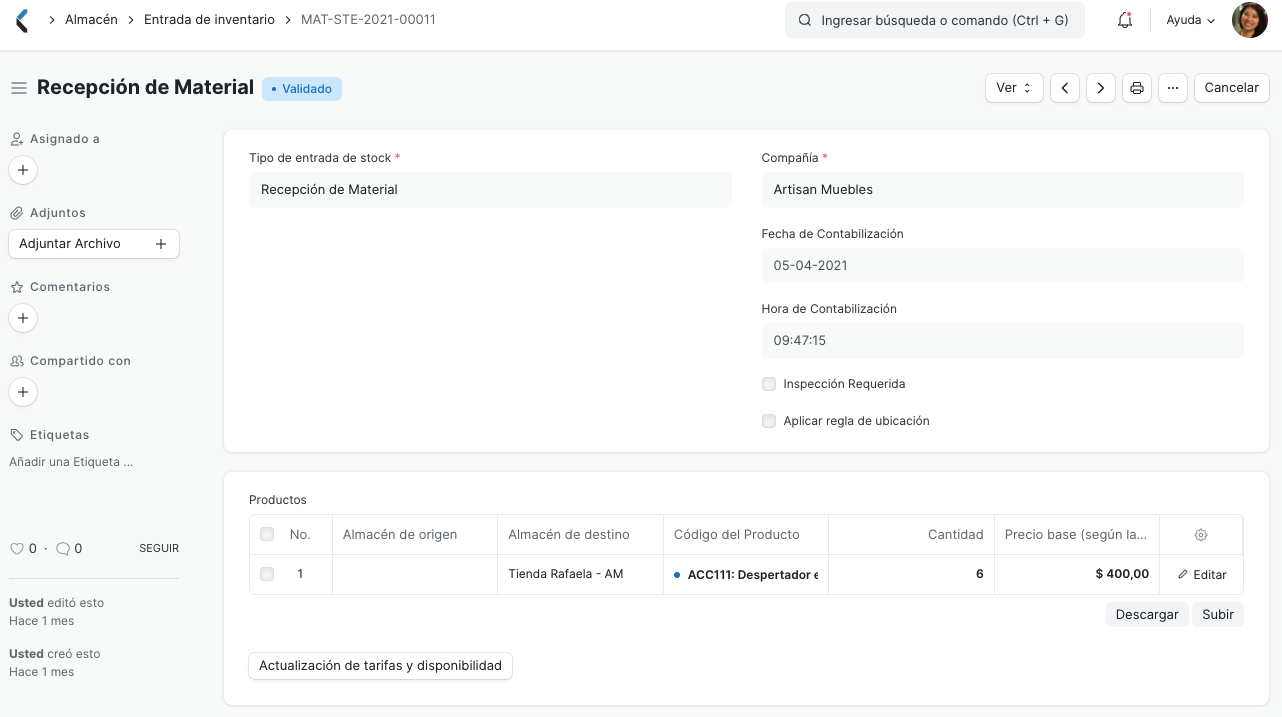
Task: Click the Recepción de Material title
Action: [x=146, y=88]
